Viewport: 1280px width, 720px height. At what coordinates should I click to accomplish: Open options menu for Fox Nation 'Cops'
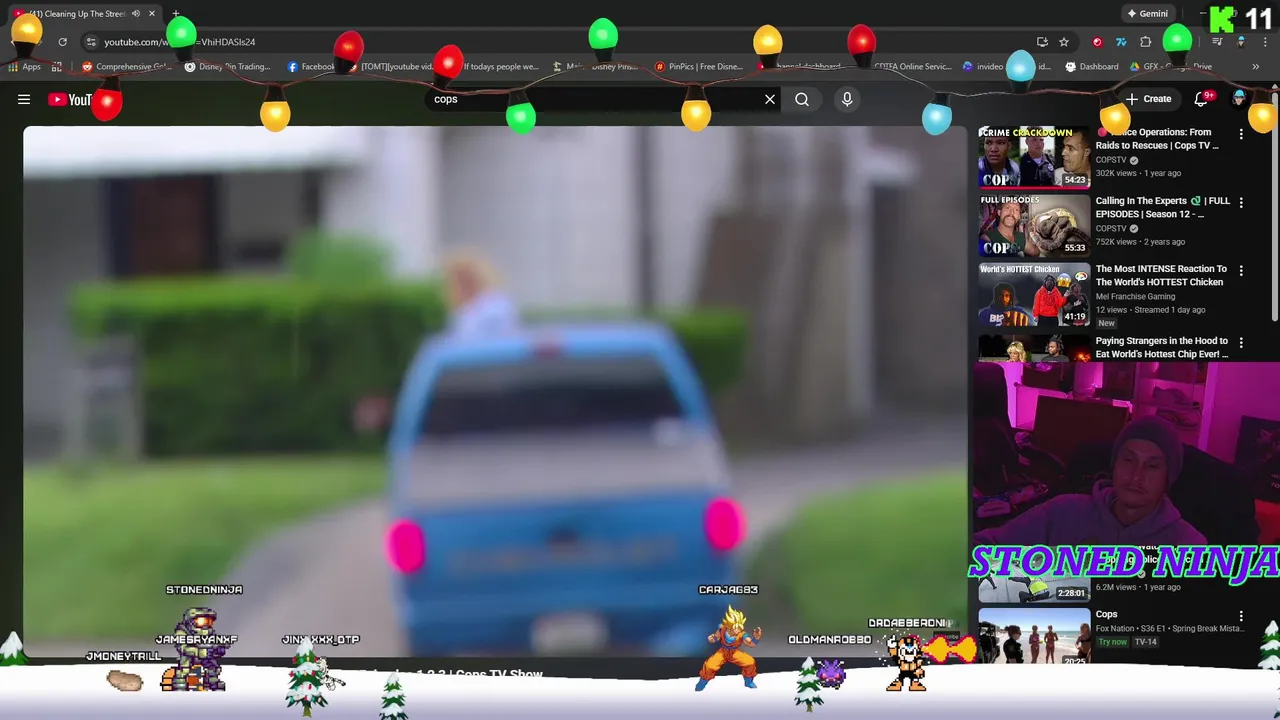click(1241, 616)
